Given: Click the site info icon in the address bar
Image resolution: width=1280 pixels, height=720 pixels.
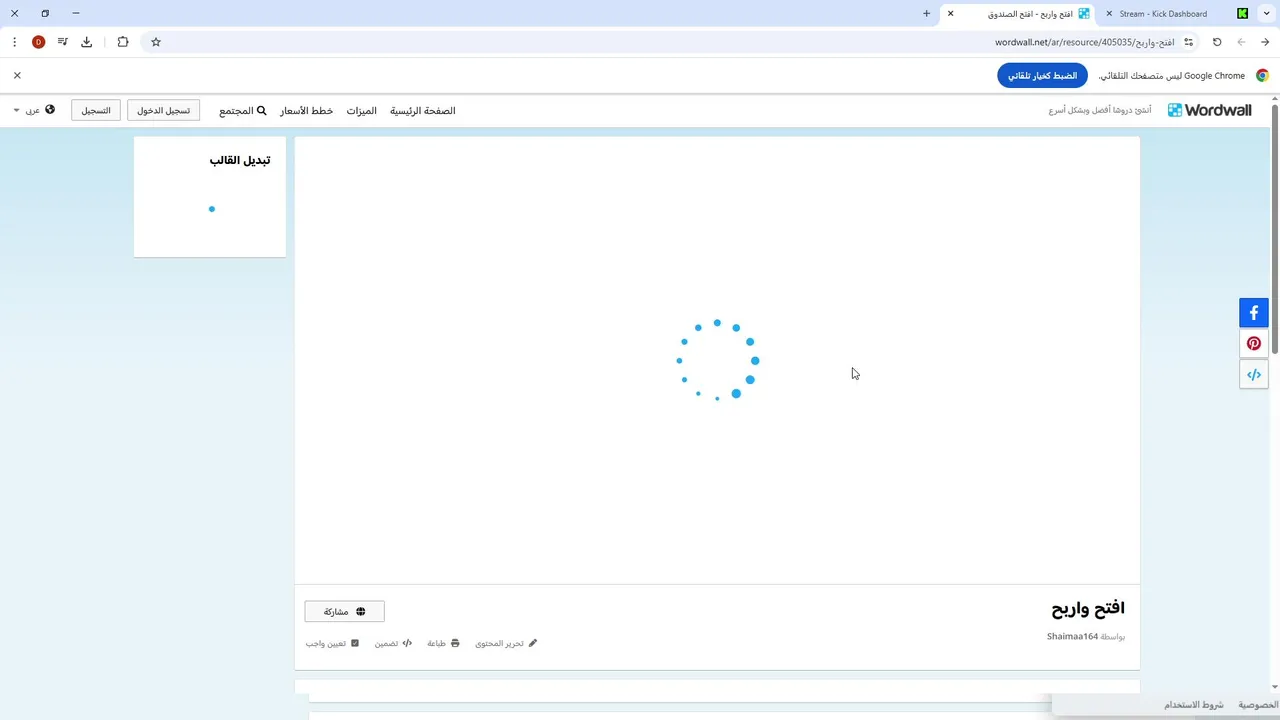Looking at the screenshot, I should 1189,42.
